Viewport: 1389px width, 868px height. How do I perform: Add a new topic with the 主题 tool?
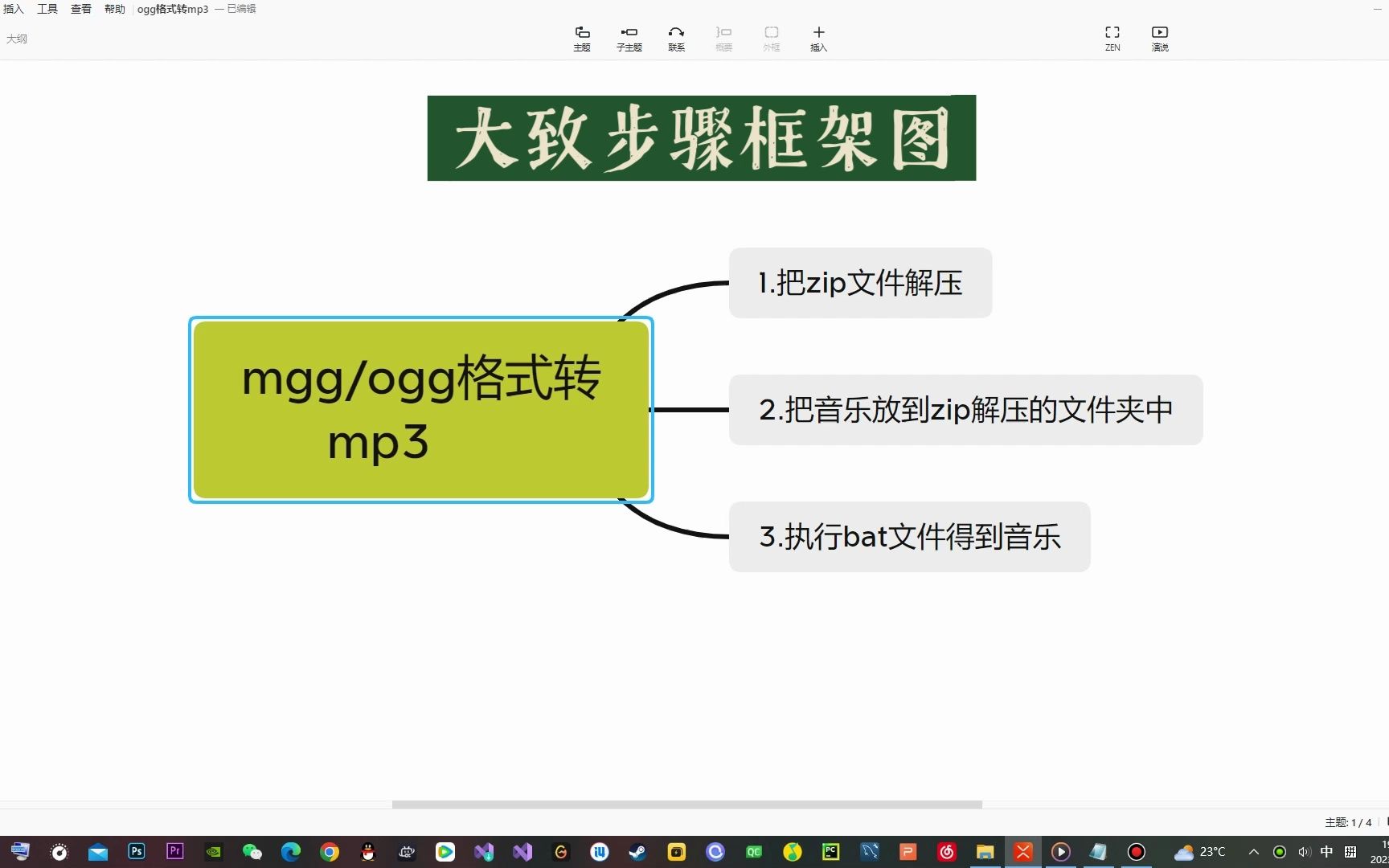(581, 37)
